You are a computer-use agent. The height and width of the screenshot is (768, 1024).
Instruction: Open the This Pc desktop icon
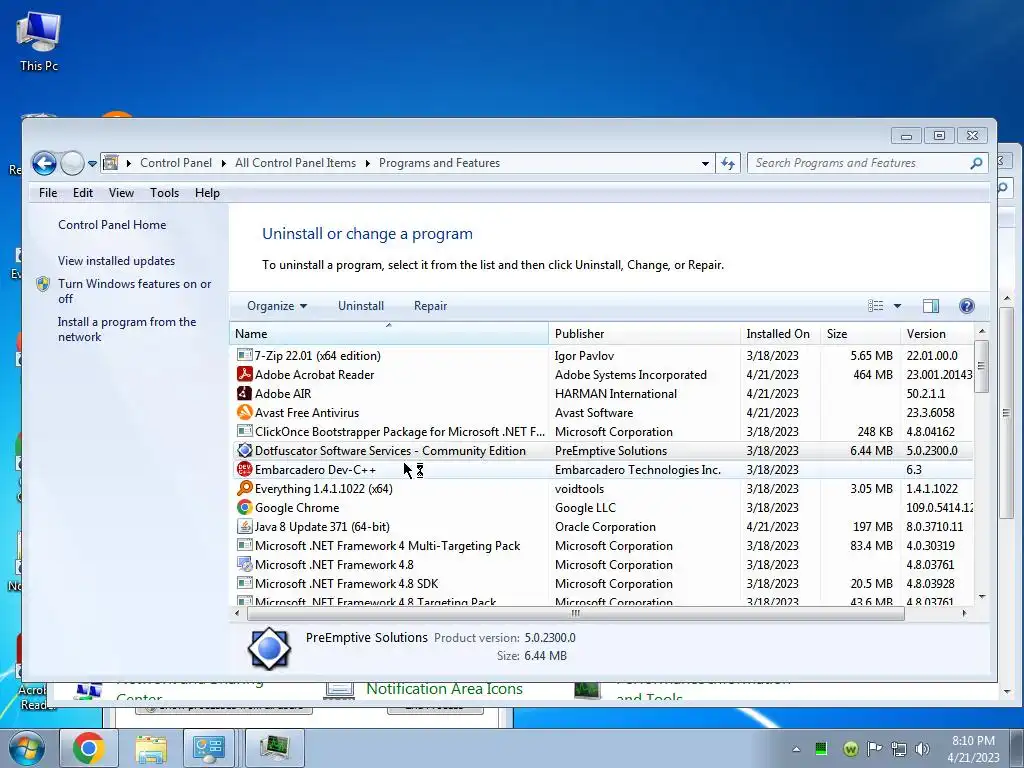pyautogui.click(x=39, y=41)
